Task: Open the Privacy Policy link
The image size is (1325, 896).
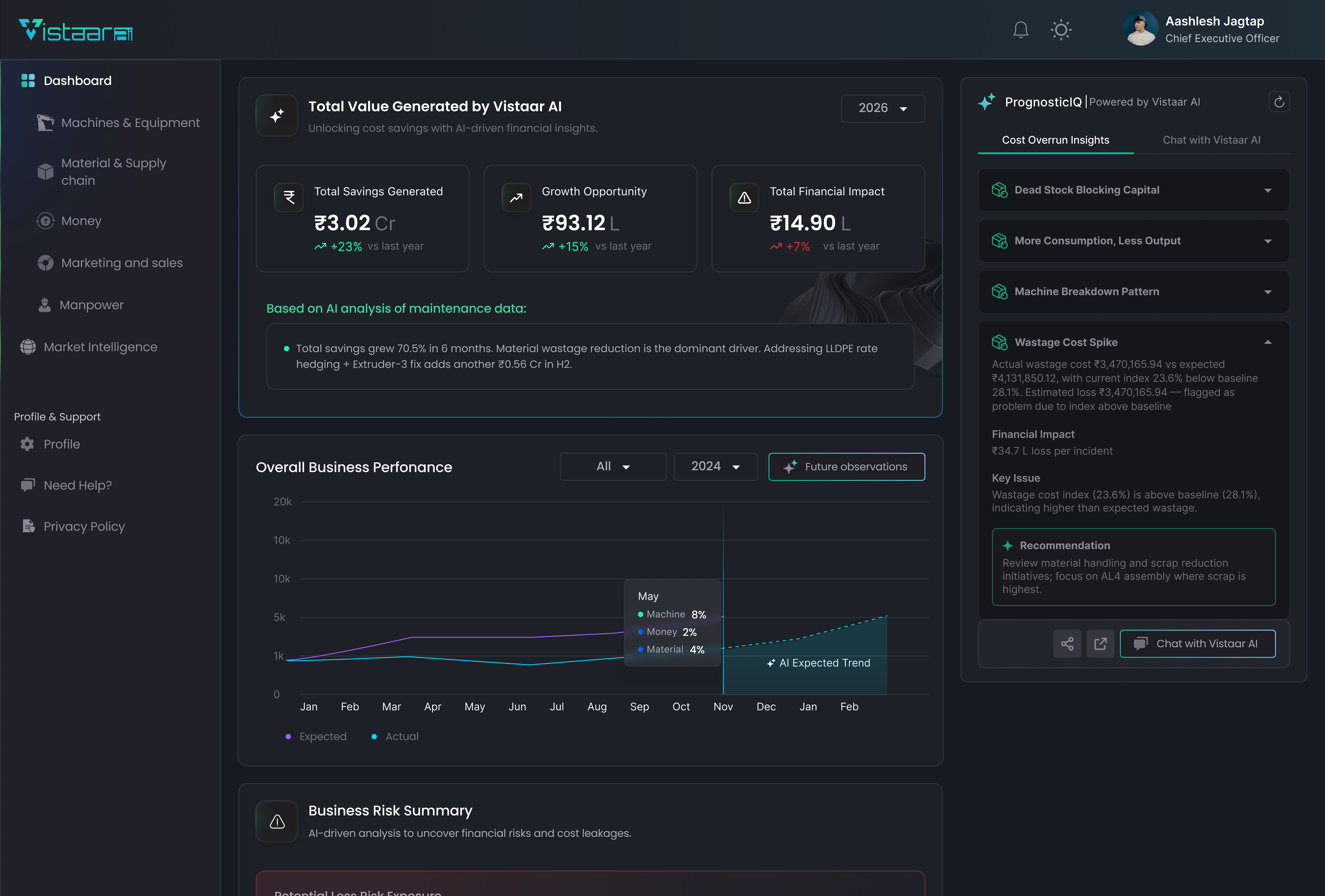Action: [84, 526]
